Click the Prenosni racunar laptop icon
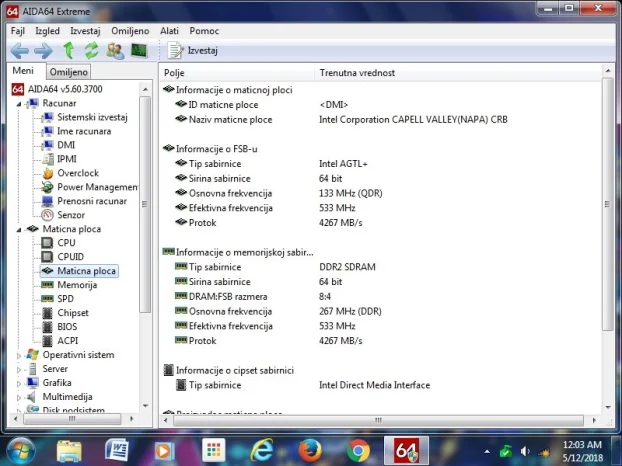Viewport: 622px width, 466px height. [x=48, y=201]
